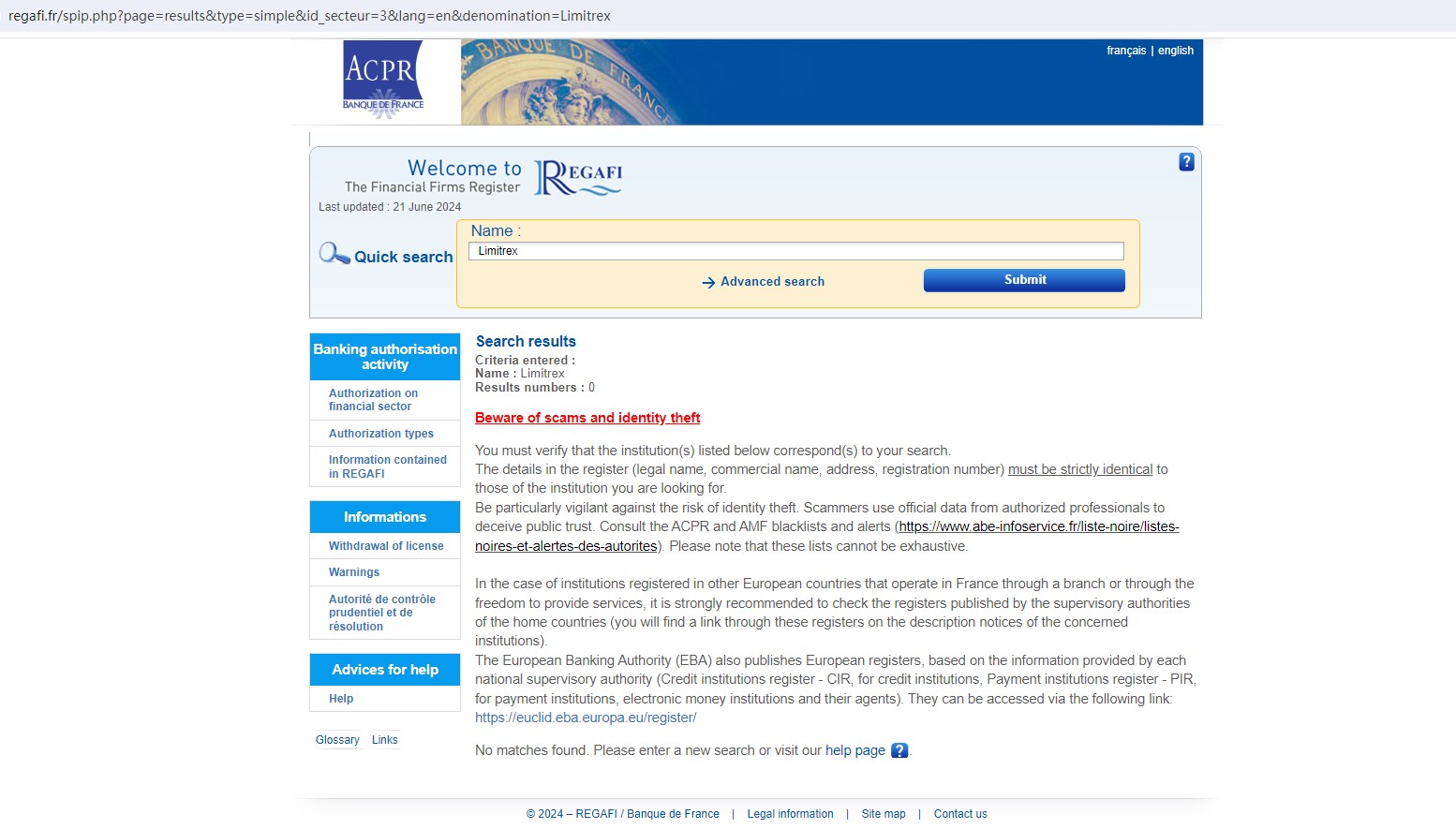This screenshot has height=829, width=1456.
Task: Click the 'Informations' sidebar header
Action: pos(385,517)
